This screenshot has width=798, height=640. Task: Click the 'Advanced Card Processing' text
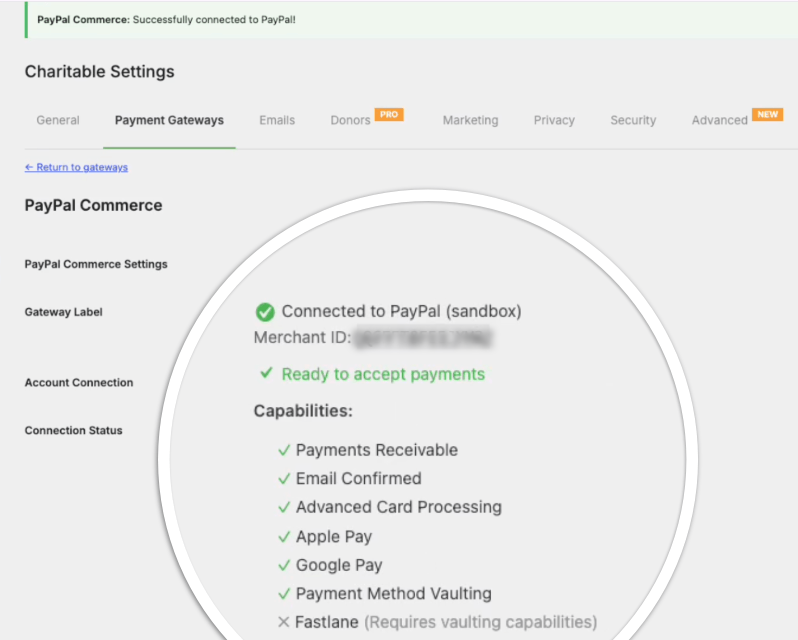[x=399, y=507]
